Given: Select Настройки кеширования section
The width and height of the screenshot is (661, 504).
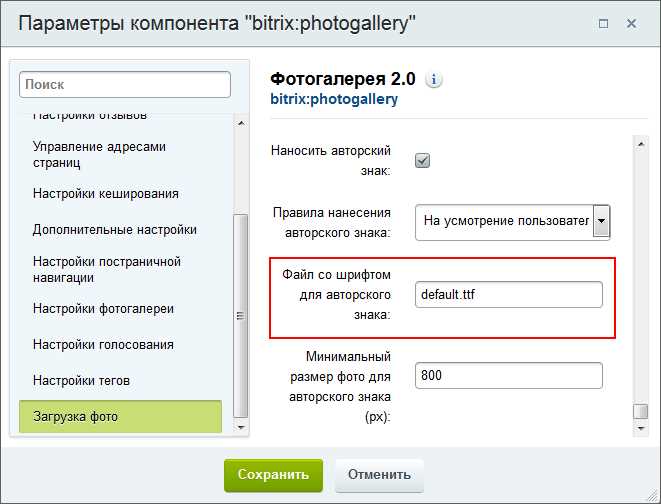Looking at the screenshot, I should tap(106, 194).
